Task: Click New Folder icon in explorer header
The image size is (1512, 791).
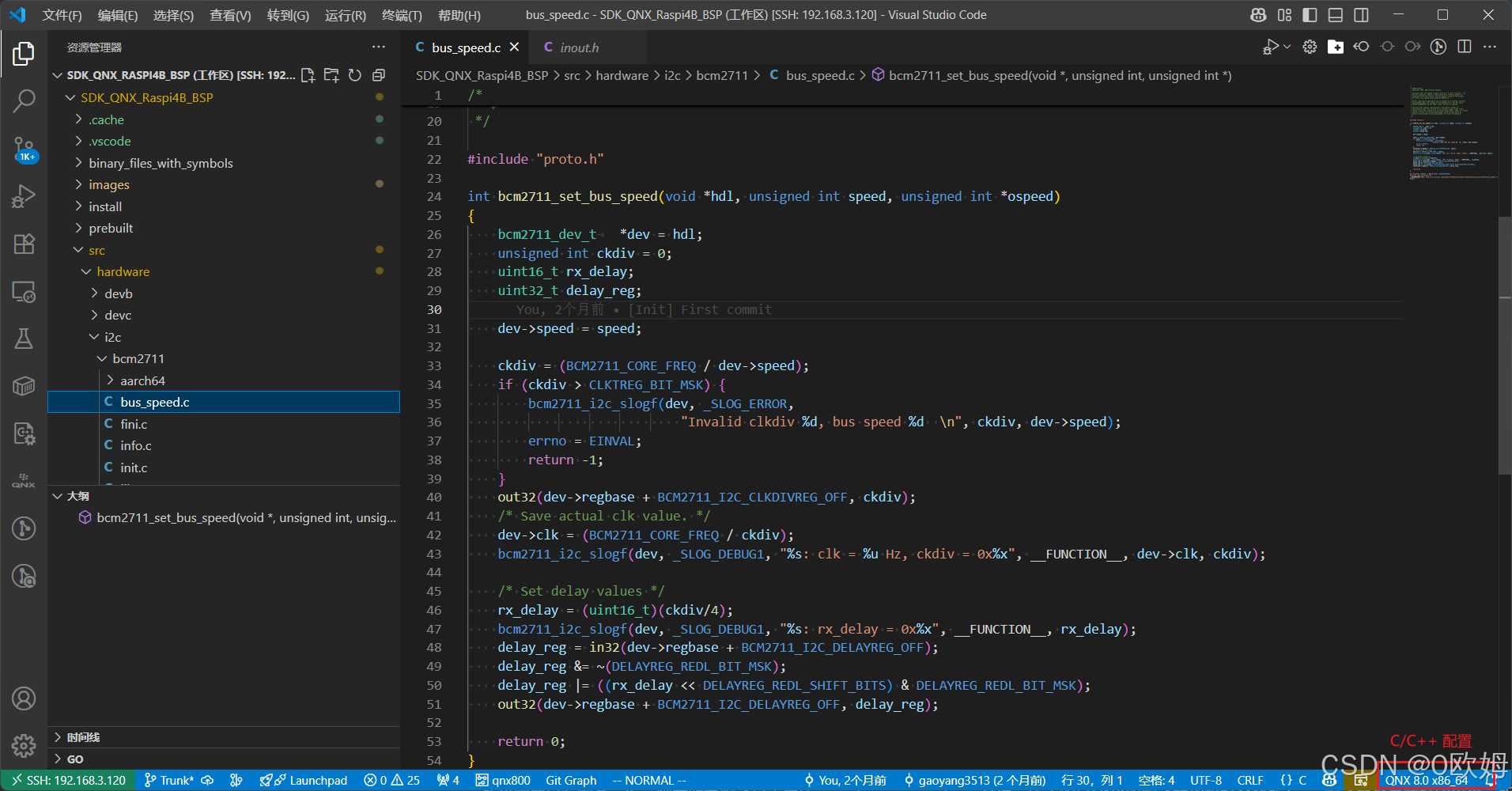Action: pyautogui.click(x=331, y=75)
